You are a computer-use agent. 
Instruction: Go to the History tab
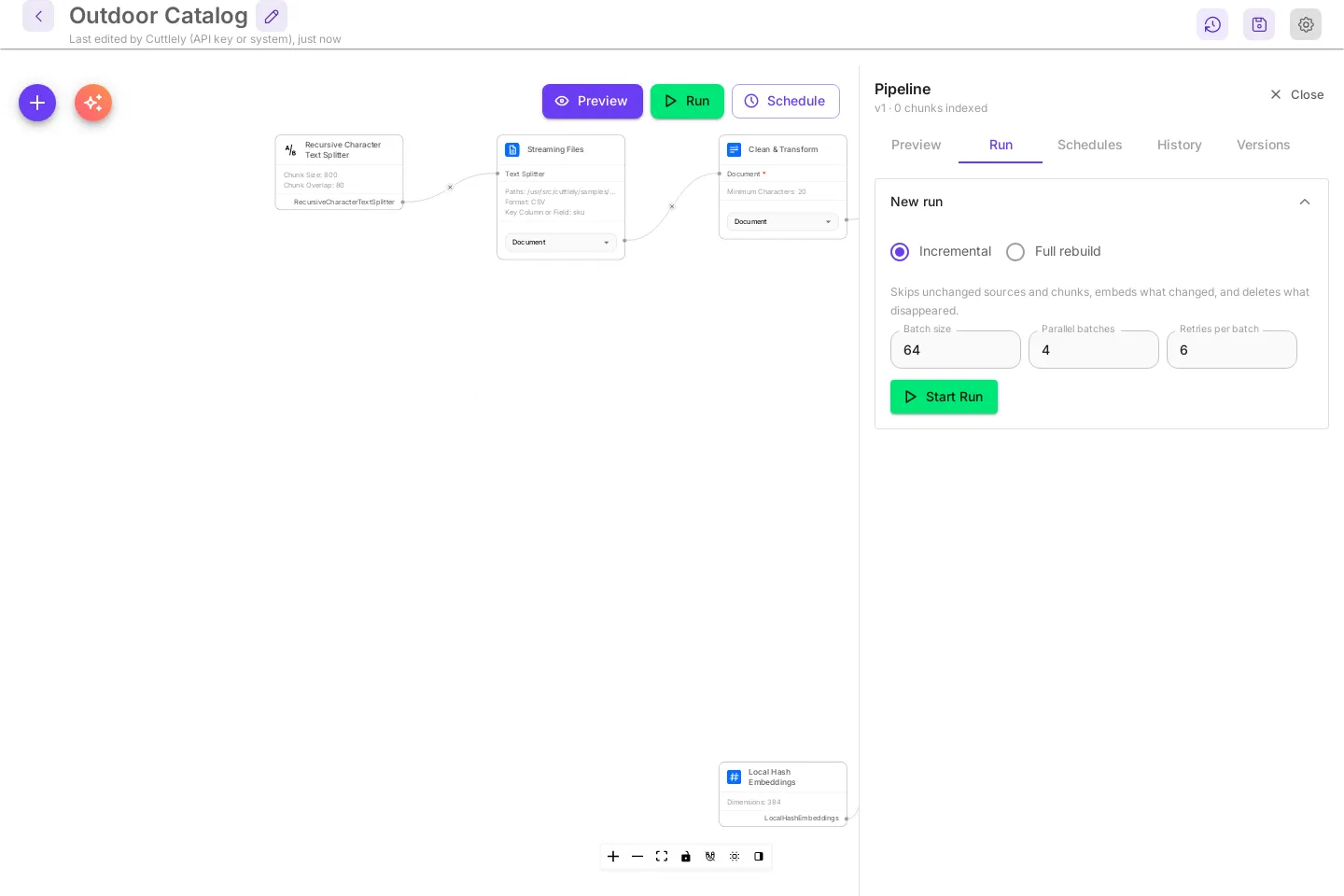[x=1180, y=145]
